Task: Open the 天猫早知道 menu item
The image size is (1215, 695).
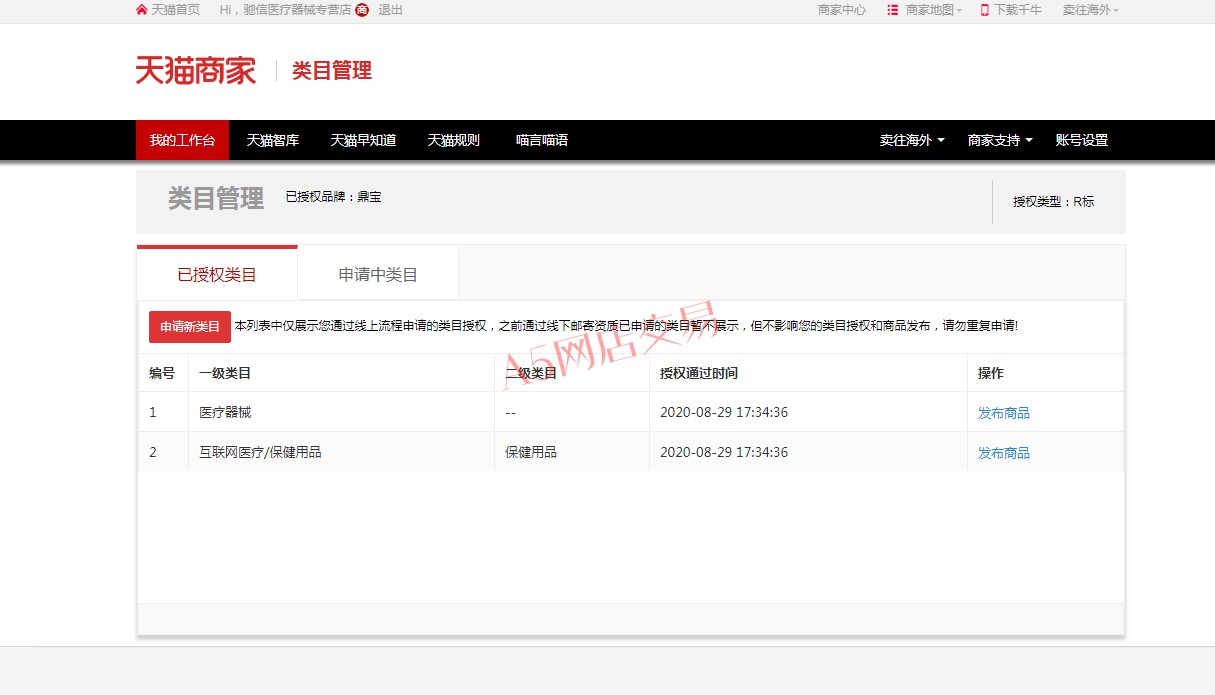Action: tap(363, 140)
